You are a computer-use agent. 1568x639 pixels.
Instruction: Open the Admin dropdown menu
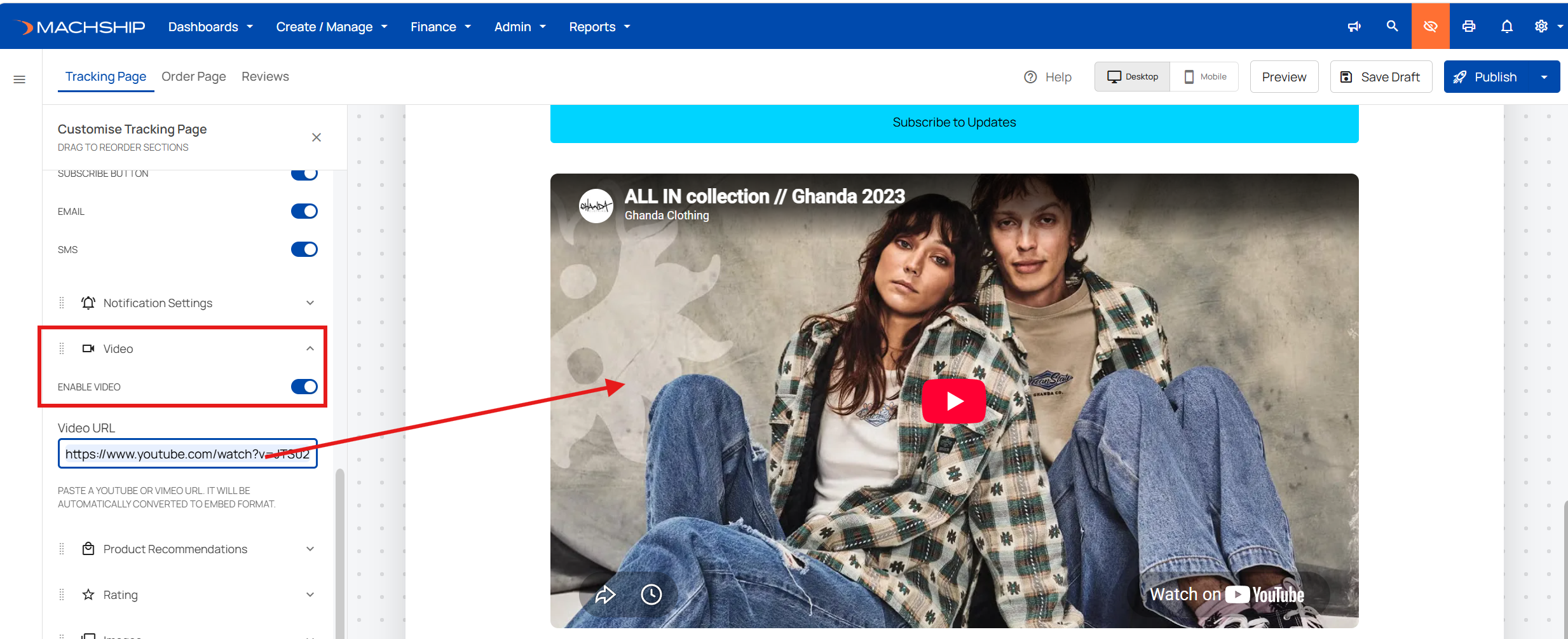tap(520, 27)
